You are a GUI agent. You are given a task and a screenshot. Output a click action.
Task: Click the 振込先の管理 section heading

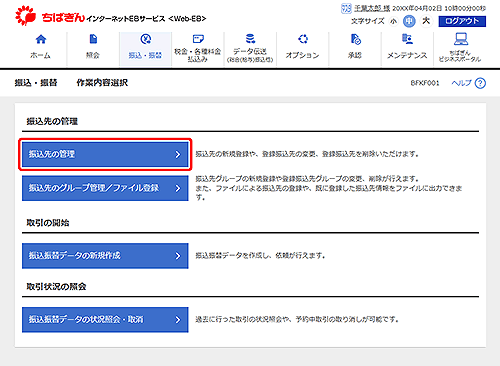52,121
